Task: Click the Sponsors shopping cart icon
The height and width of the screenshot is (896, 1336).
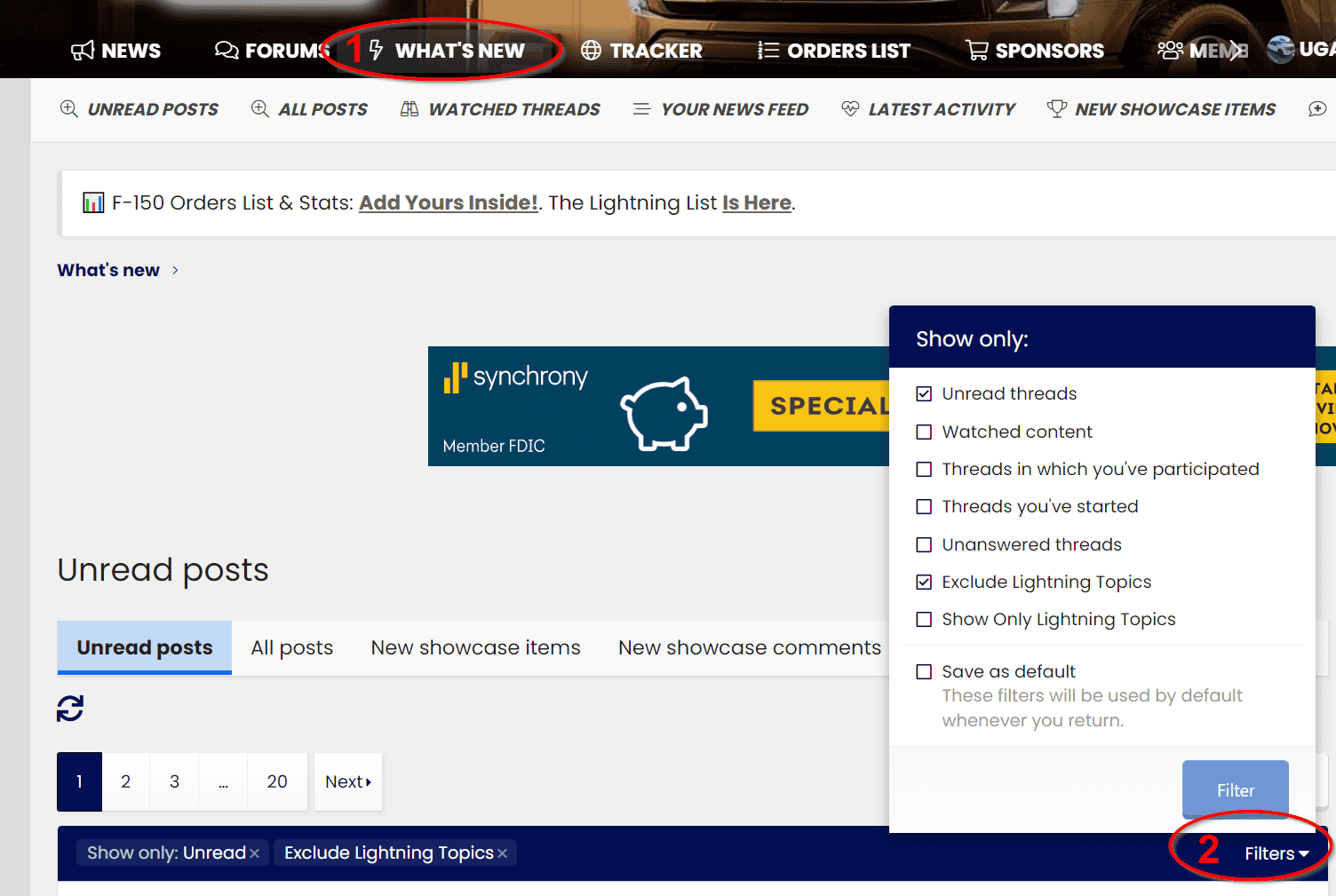Action: click(x=976, y=51)
